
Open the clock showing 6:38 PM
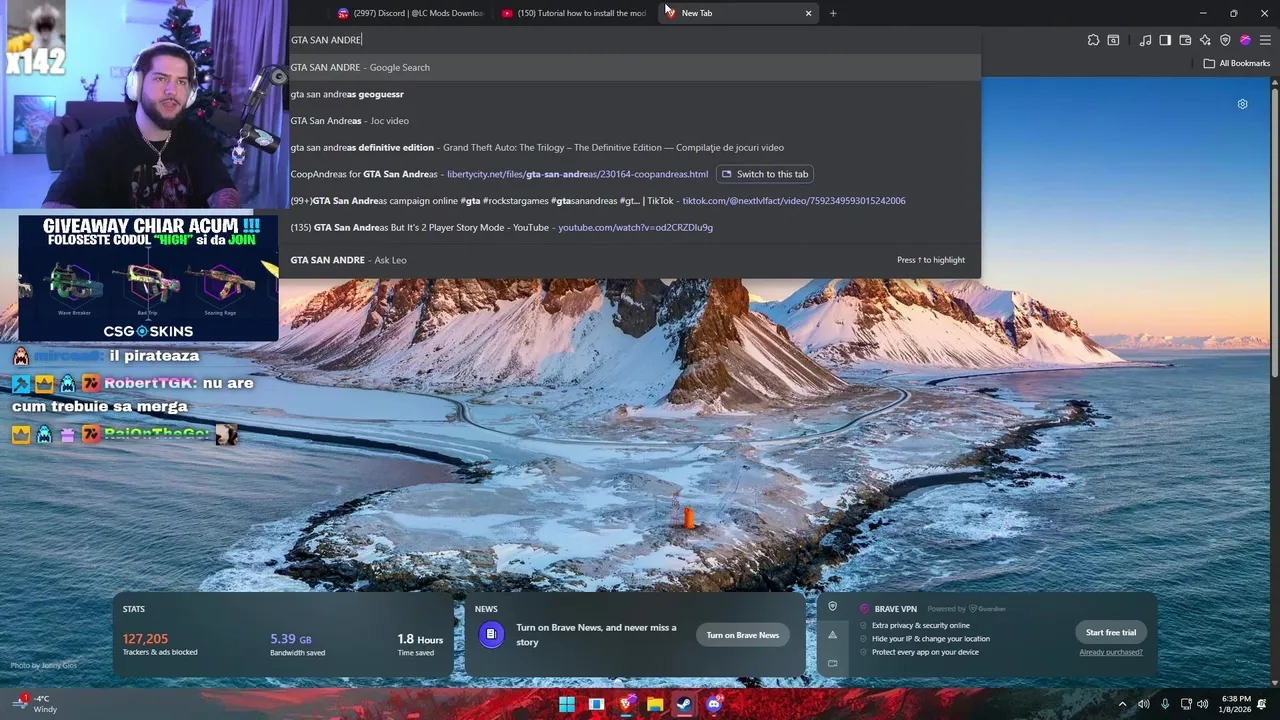(1235, 704)
